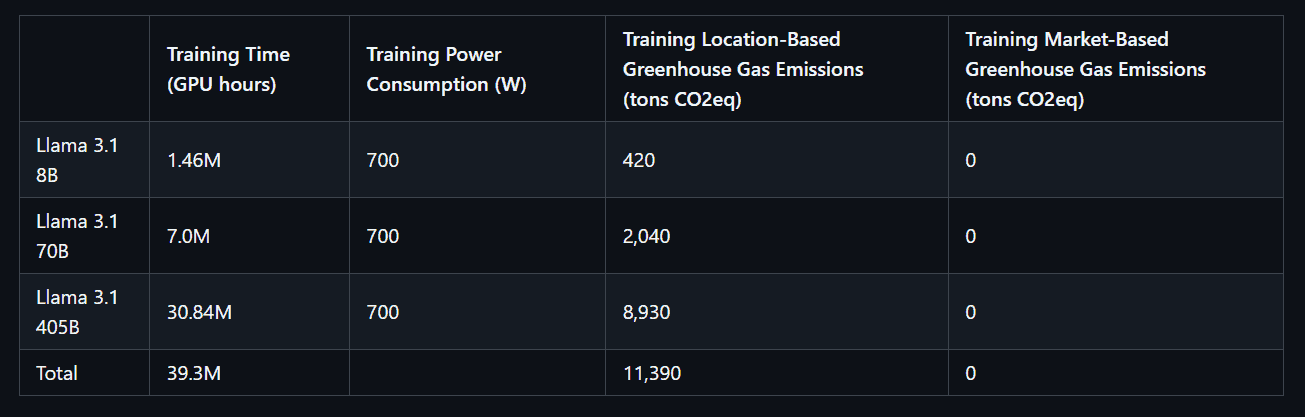Select the 11,390 total emissions cell
The width and height of the screenshot is (1305, 417).
(x=652, y=373)
